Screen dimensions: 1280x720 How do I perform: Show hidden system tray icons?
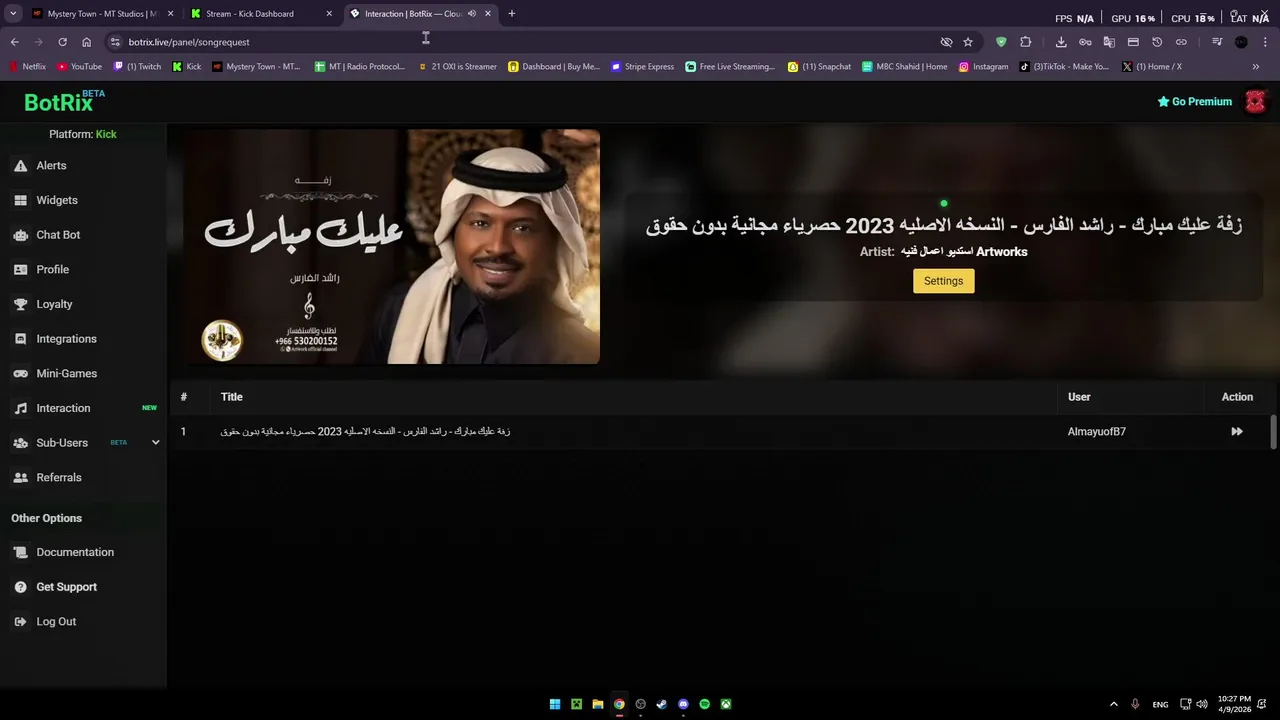click(1114, 704)
